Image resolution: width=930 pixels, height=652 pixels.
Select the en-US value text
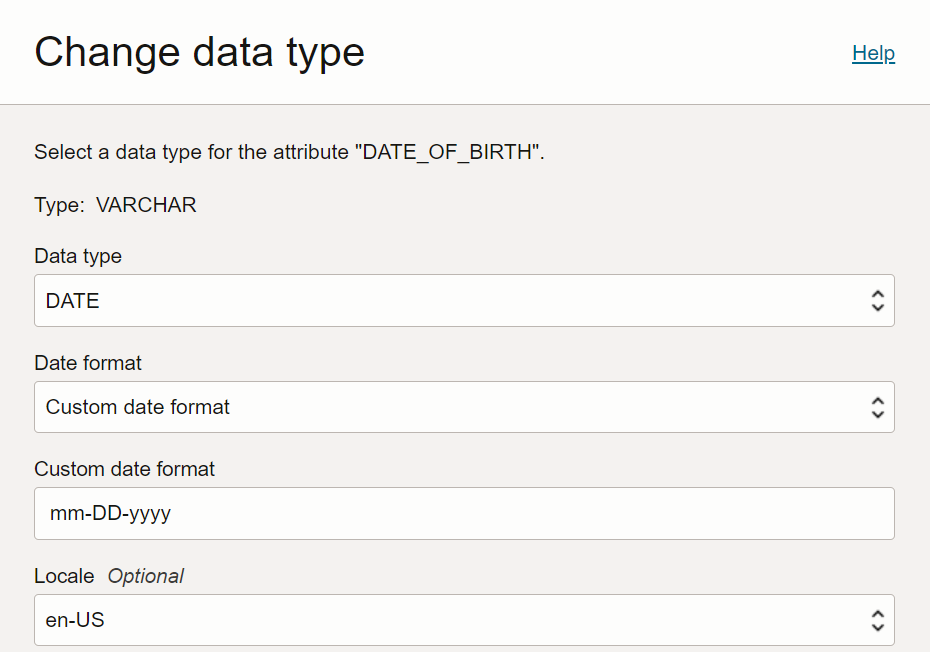(75, 620)
